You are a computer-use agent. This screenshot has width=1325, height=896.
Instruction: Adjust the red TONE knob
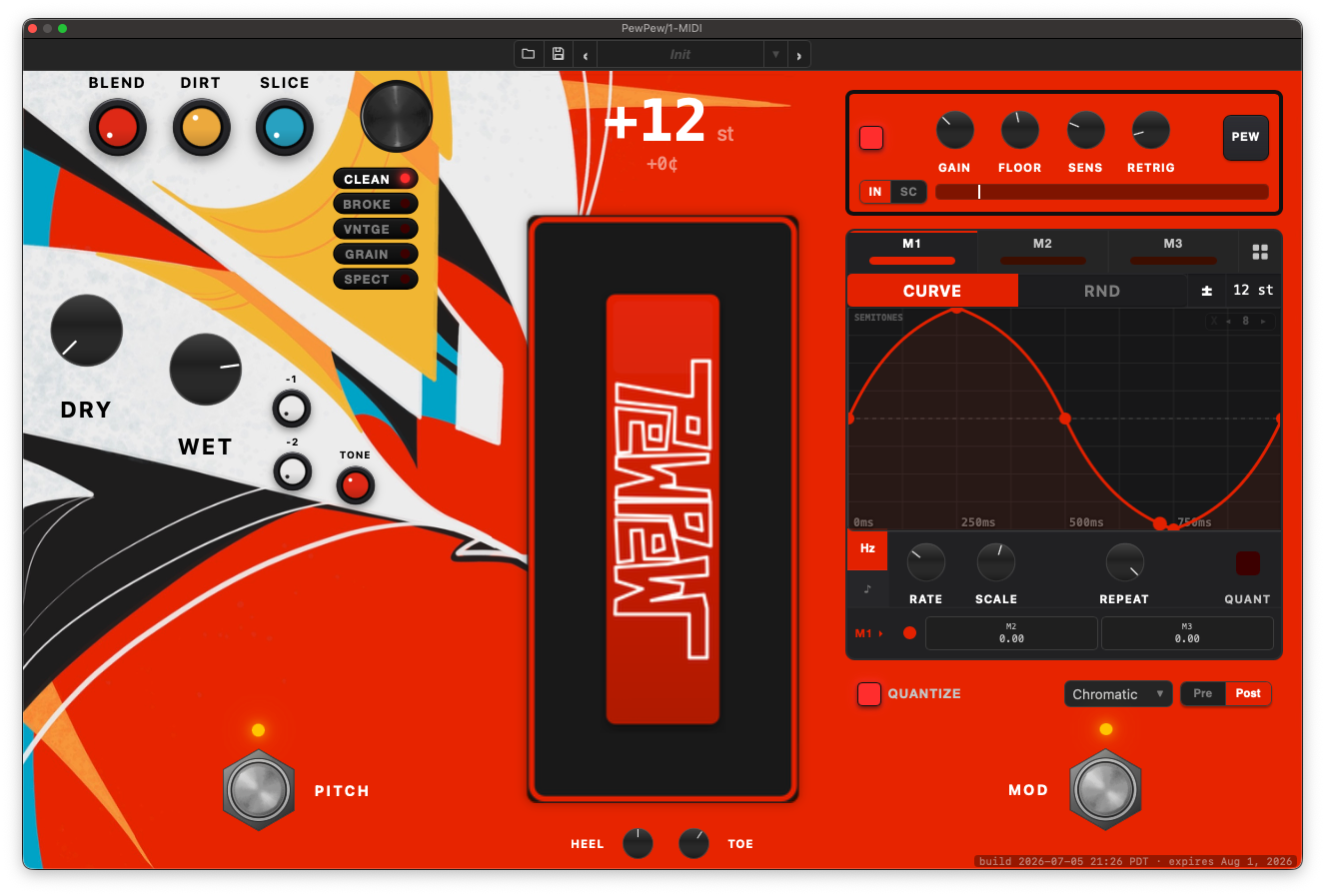click(355, 485)
